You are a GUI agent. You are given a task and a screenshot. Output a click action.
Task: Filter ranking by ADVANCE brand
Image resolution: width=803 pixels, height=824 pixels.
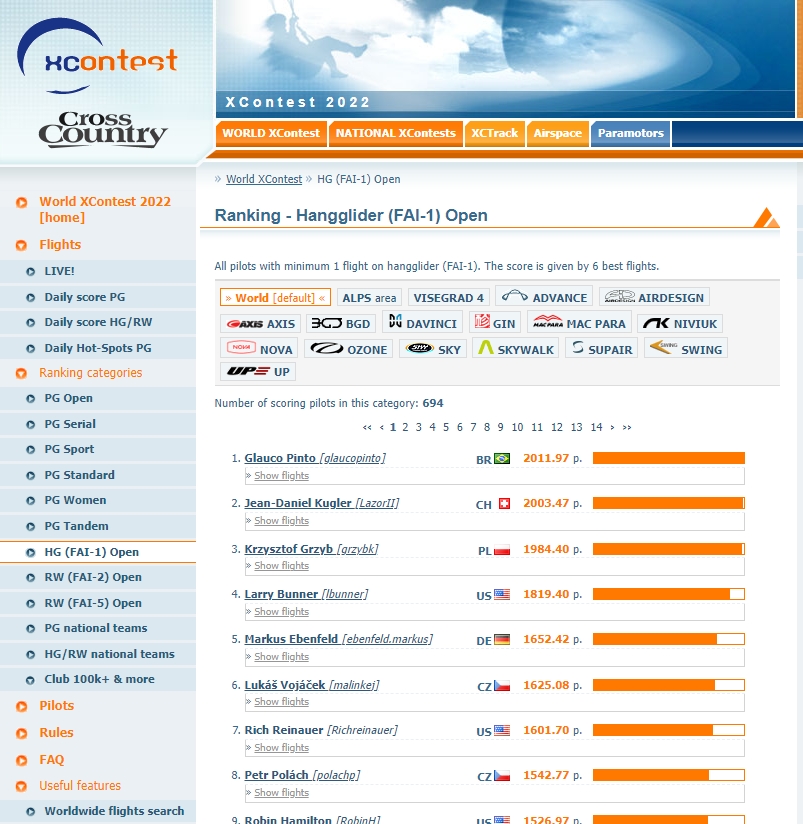[x=544, y=297]
